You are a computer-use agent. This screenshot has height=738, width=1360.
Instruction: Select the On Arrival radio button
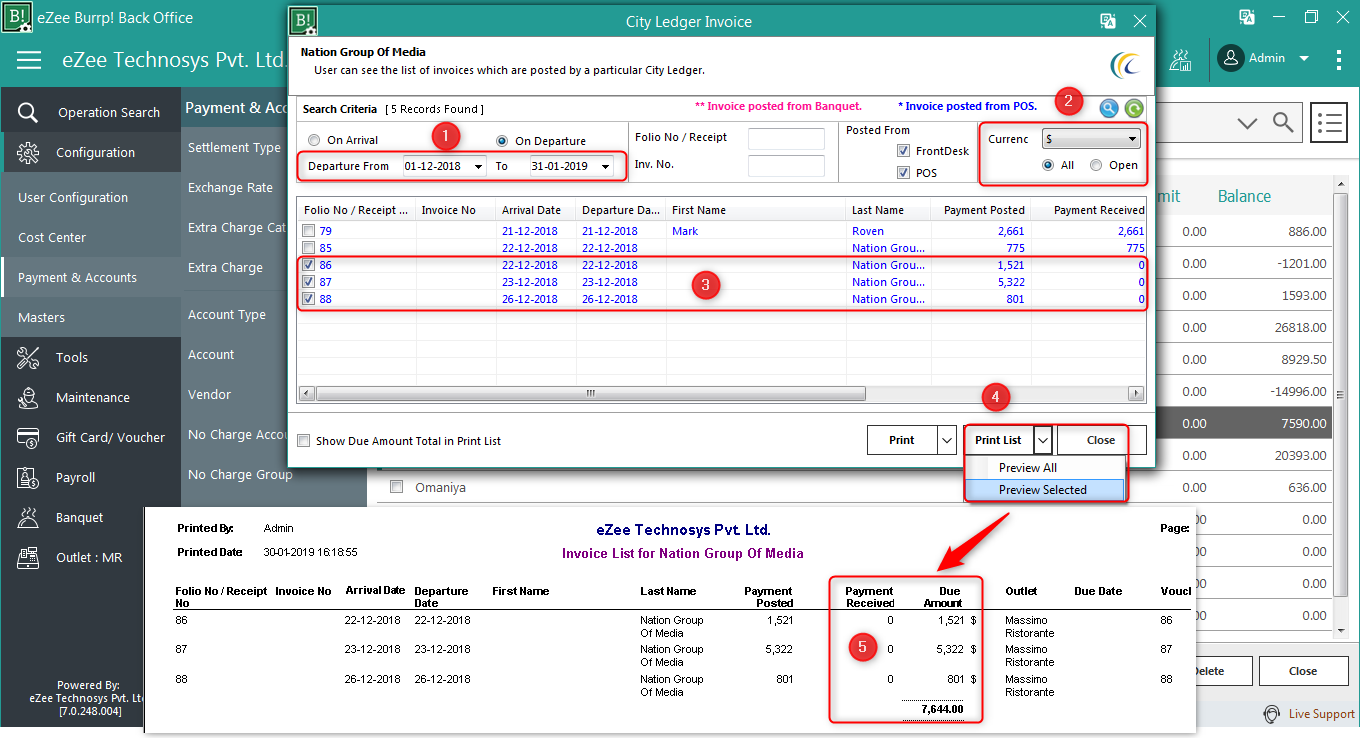315,140
